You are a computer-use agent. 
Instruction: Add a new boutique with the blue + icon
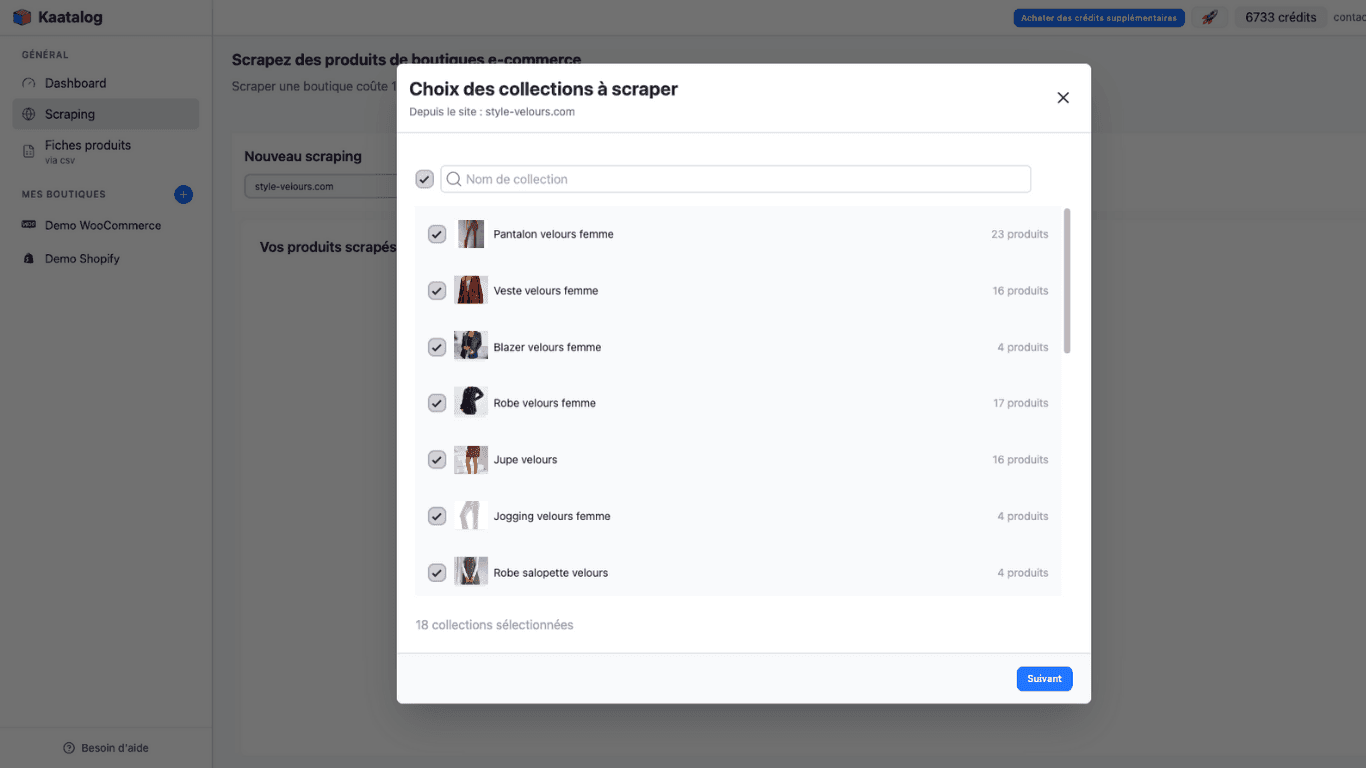pos(183,194)
